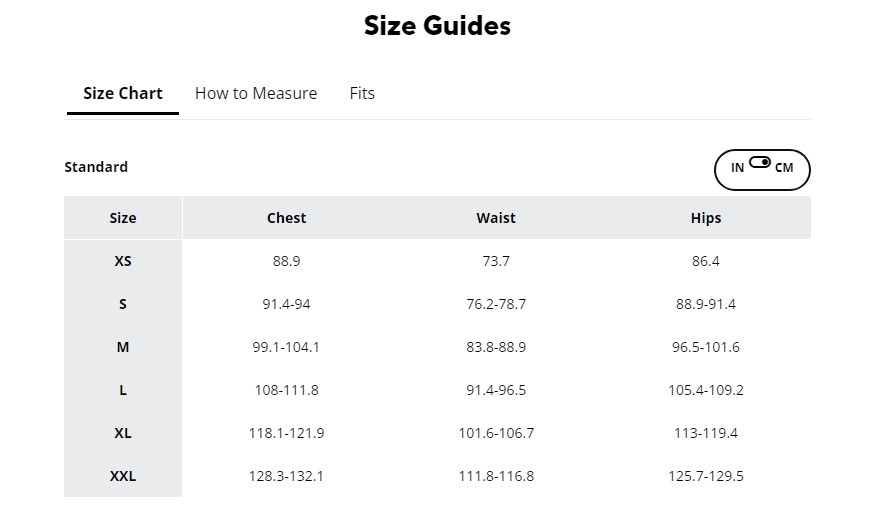Select the XXL size row label
Image resolution: width=886 pixels, height=506 pixels.
pos(123,476)
